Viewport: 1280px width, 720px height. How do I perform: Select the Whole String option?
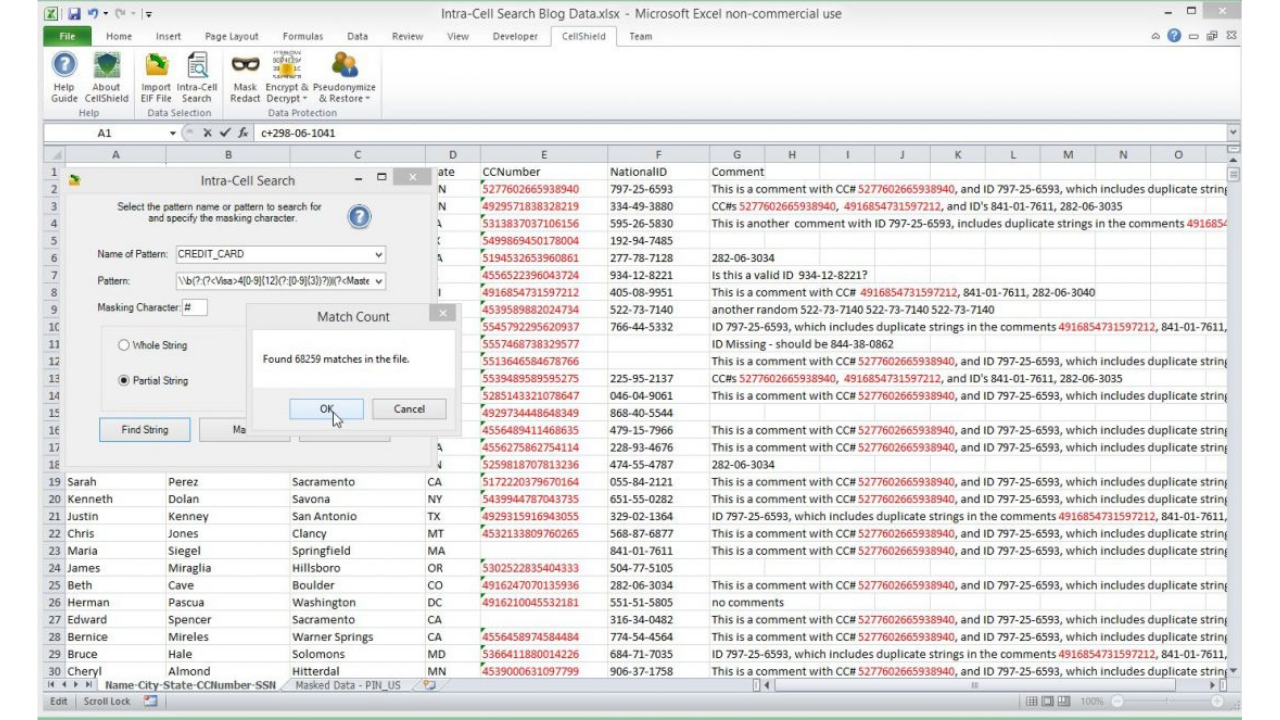124,345
